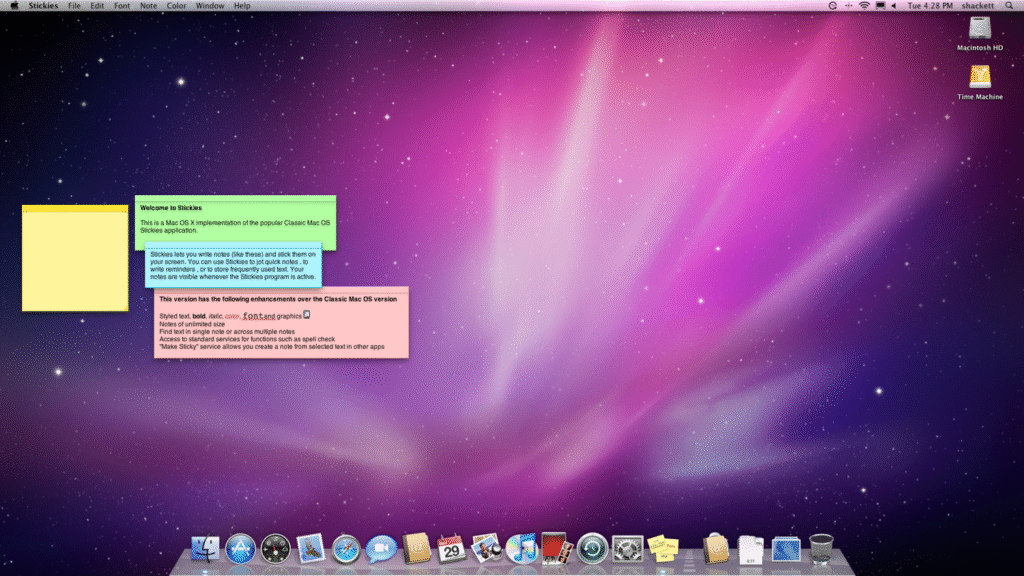Viewport: 1024px width, 576px height.
Task: Open Safari from the Dock
Action: coord(348,548)
